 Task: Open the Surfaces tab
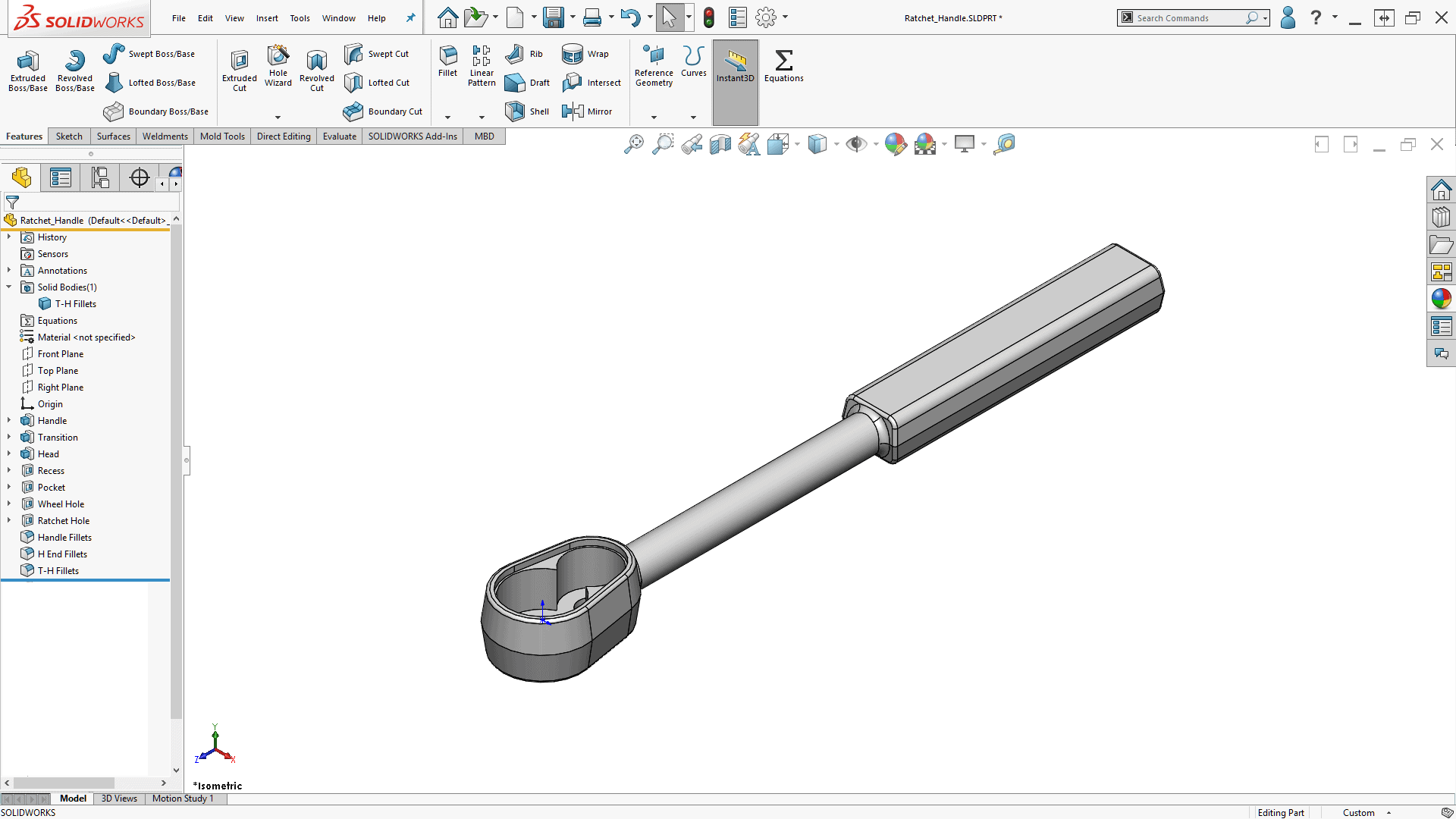click(x=114, y=136)
